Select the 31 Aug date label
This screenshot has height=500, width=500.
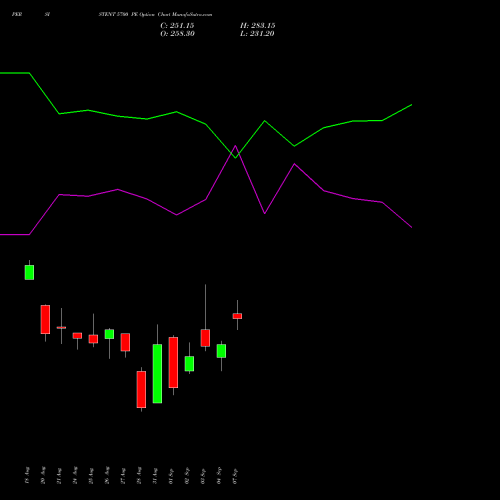[155, 475]
